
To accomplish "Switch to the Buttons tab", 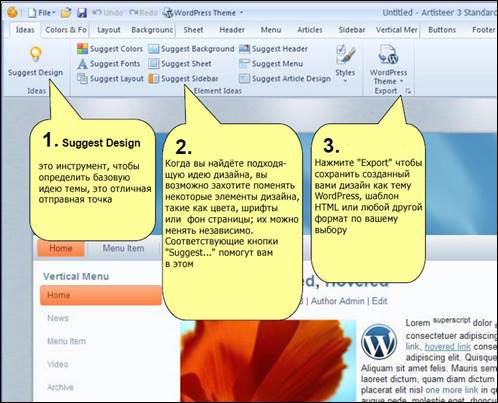I will pos(442,30).
